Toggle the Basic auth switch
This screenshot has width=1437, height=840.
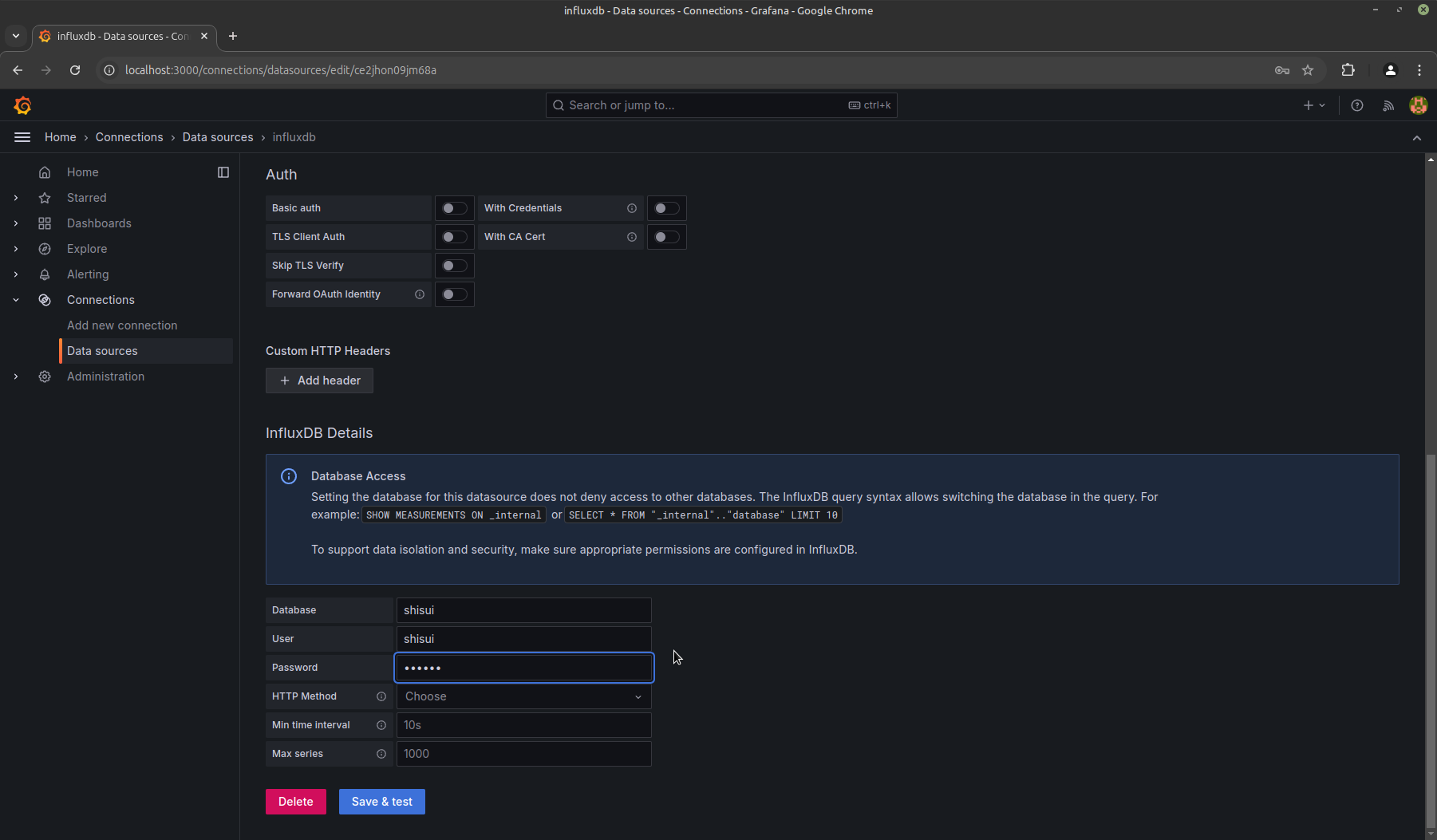click(x=455, y=208)
